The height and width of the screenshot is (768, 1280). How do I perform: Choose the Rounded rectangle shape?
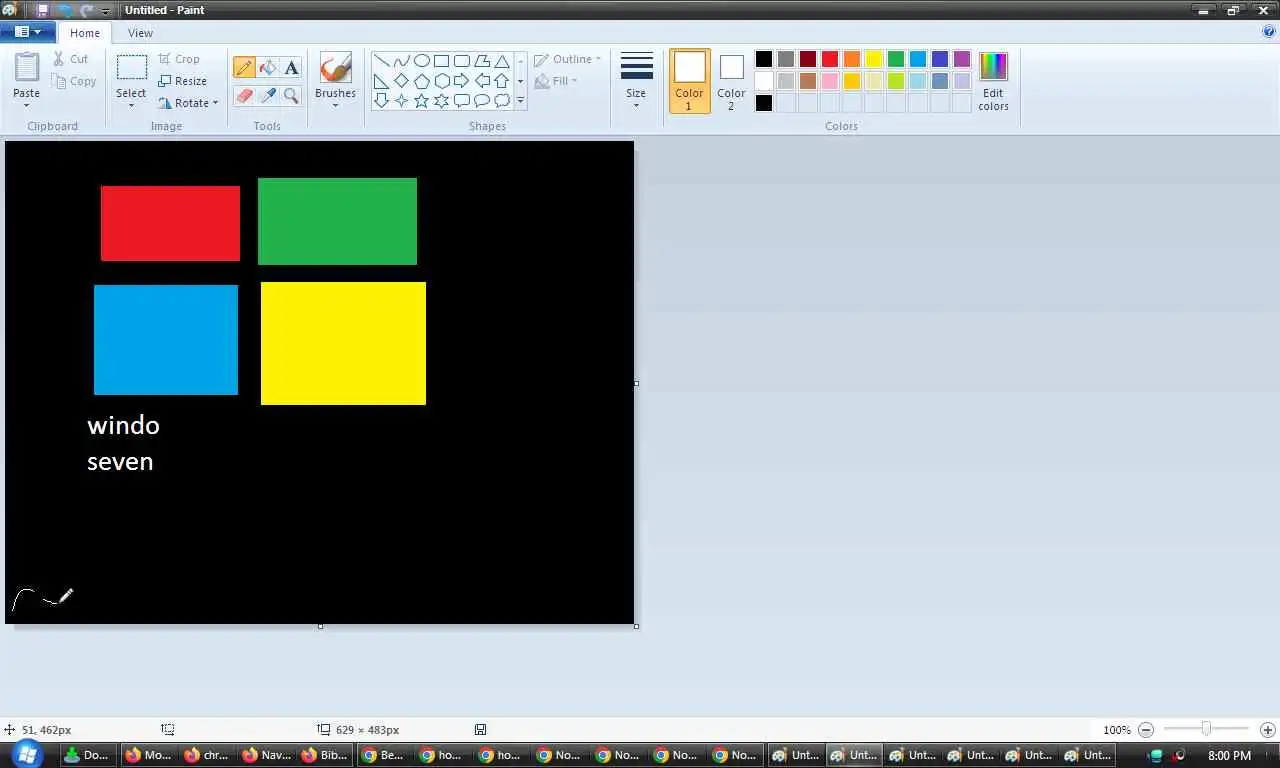coord(461,61)
